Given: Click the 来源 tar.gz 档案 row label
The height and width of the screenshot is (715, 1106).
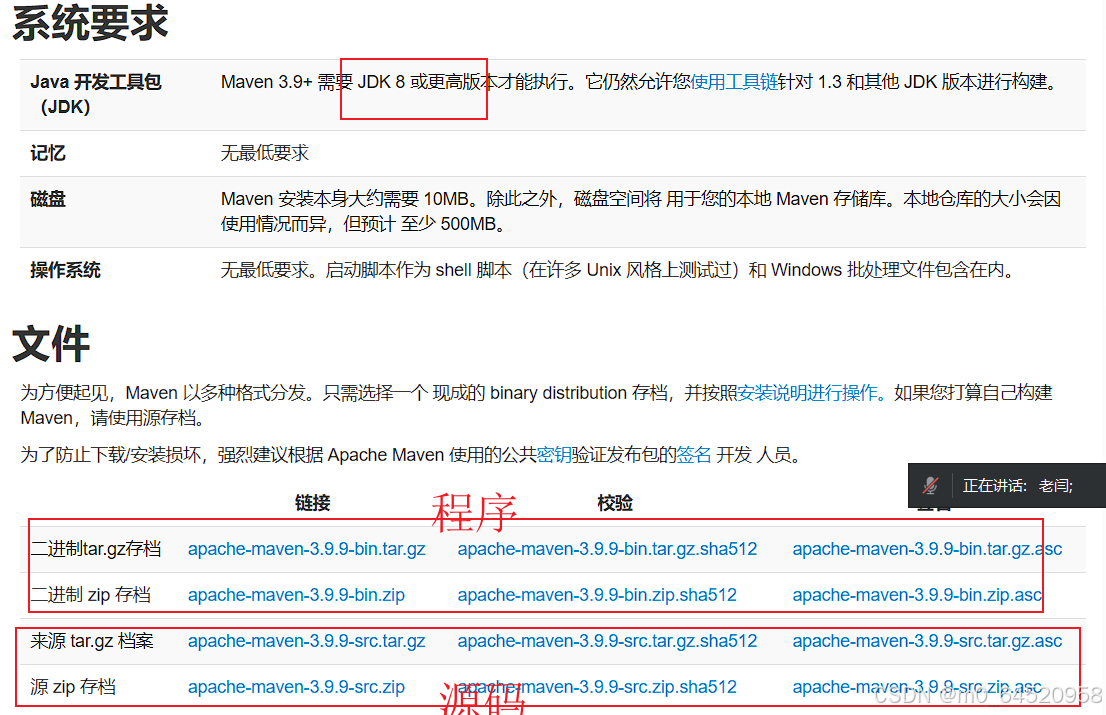Looking at the screenshot, I should [92, 641].
